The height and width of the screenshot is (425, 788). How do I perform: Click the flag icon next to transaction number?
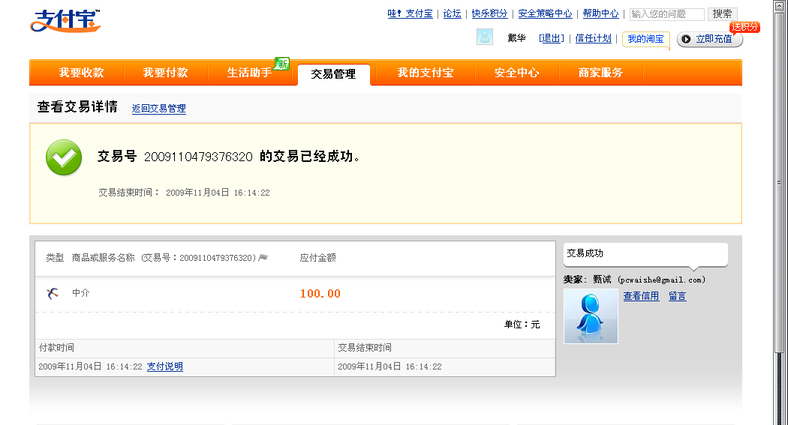click(x=263, y=258)
